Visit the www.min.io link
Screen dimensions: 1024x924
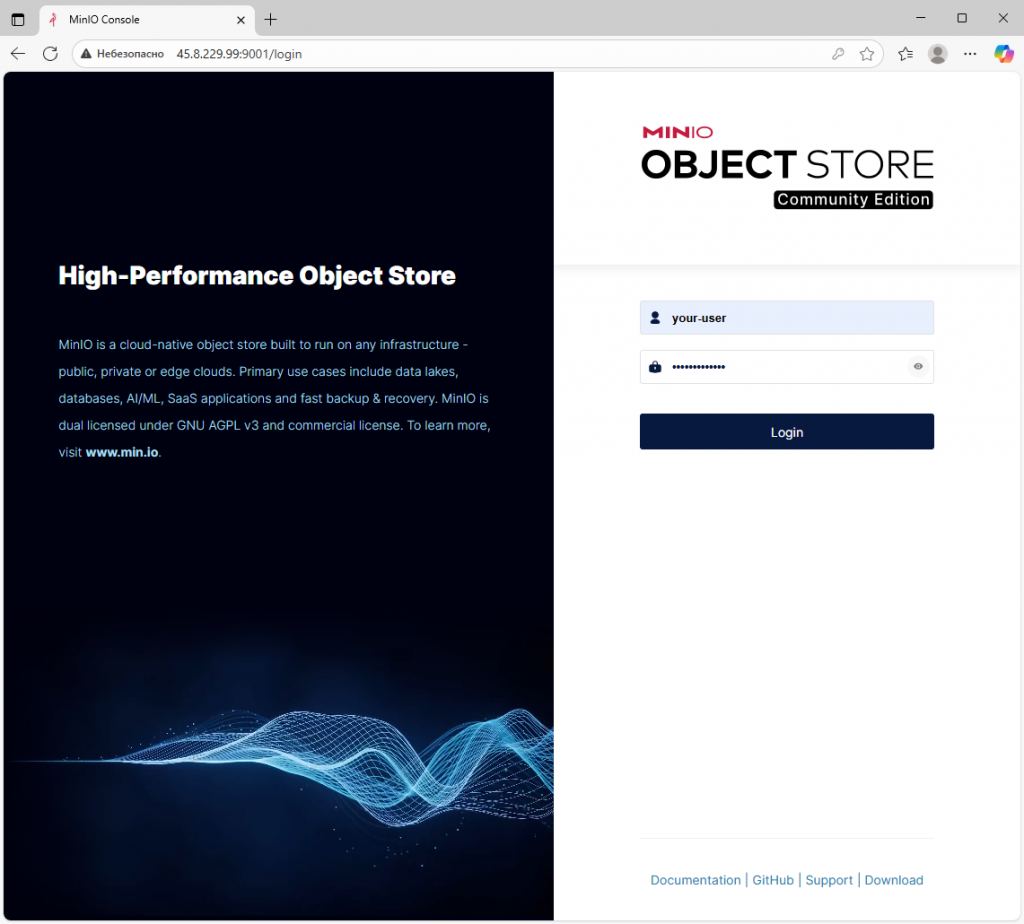pyautogui.click(x=122, y=452)
